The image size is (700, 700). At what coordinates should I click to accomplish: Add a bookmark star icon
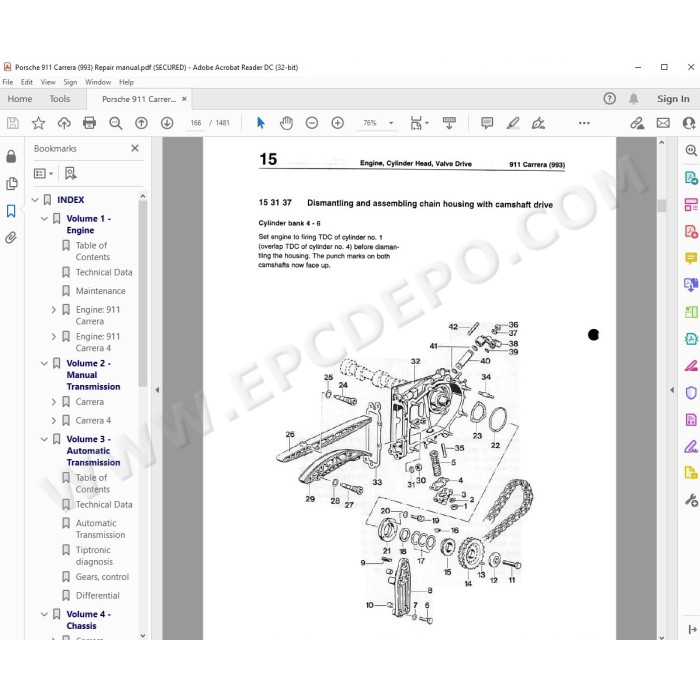point(38,123)
